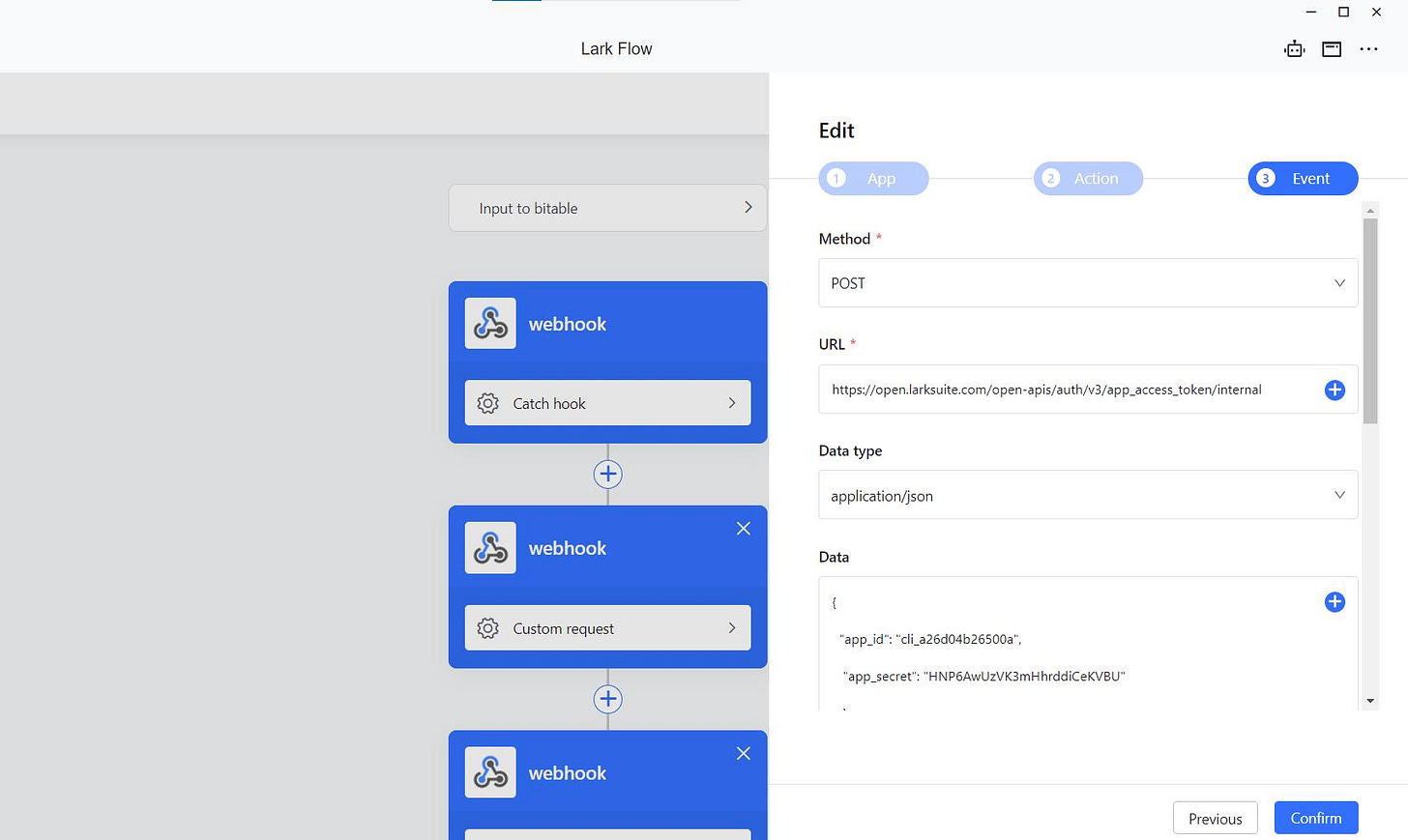The width and height of the screenshot is (1408, 840).
Task: Open the Data type dropdown showing application/json
Action: pyautogui.click(x=1088, y=495)
